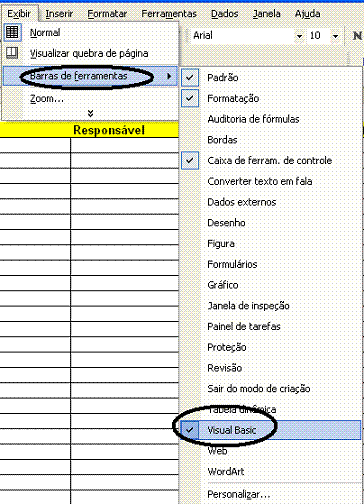Click the Normal view grid icon

[x=12, y=32]
